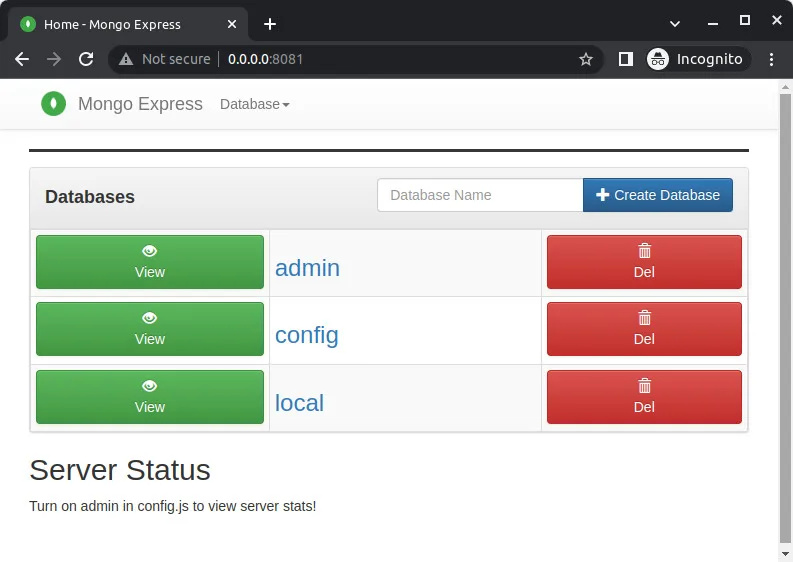The image size is (793, 562).
Task: Delete the admin database
Action: (x=644, y=262)
